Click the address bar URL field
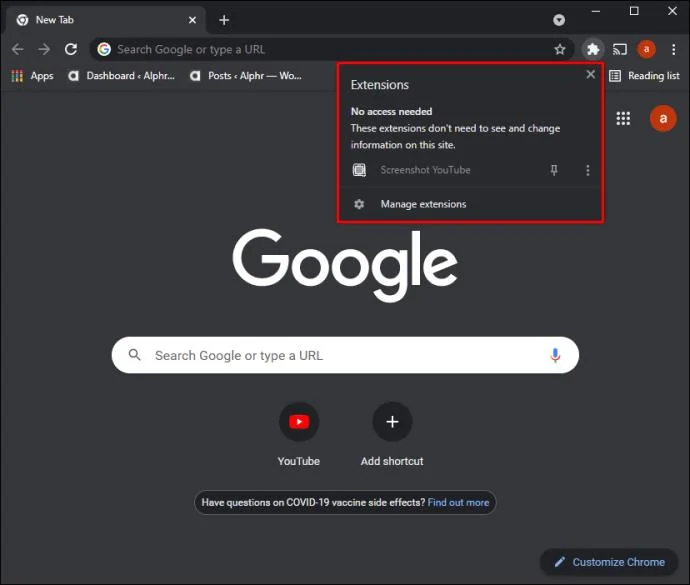 coord(331,49)
